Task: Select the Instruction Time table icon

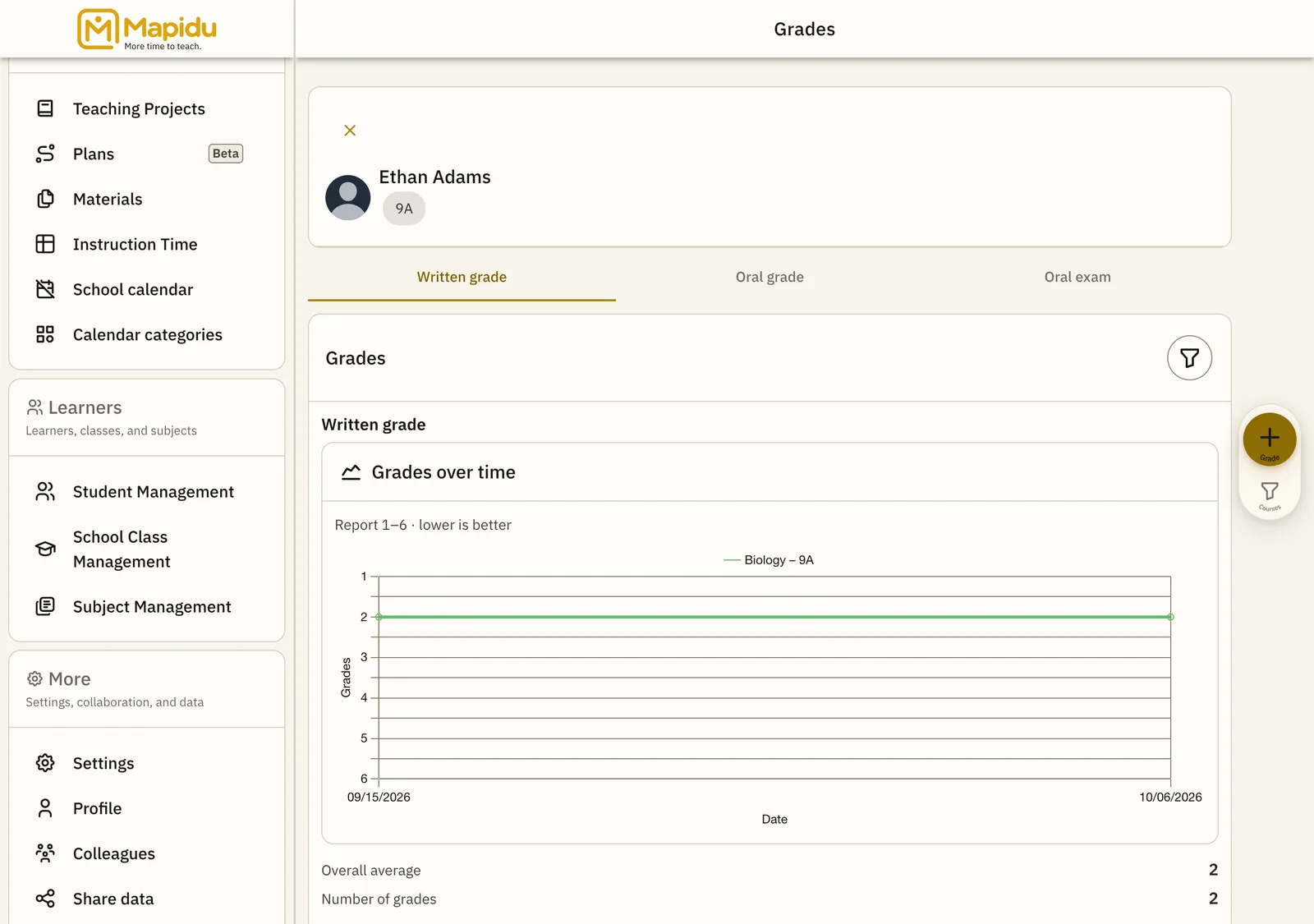Action: pyautogui.click(x=45, y=244)
